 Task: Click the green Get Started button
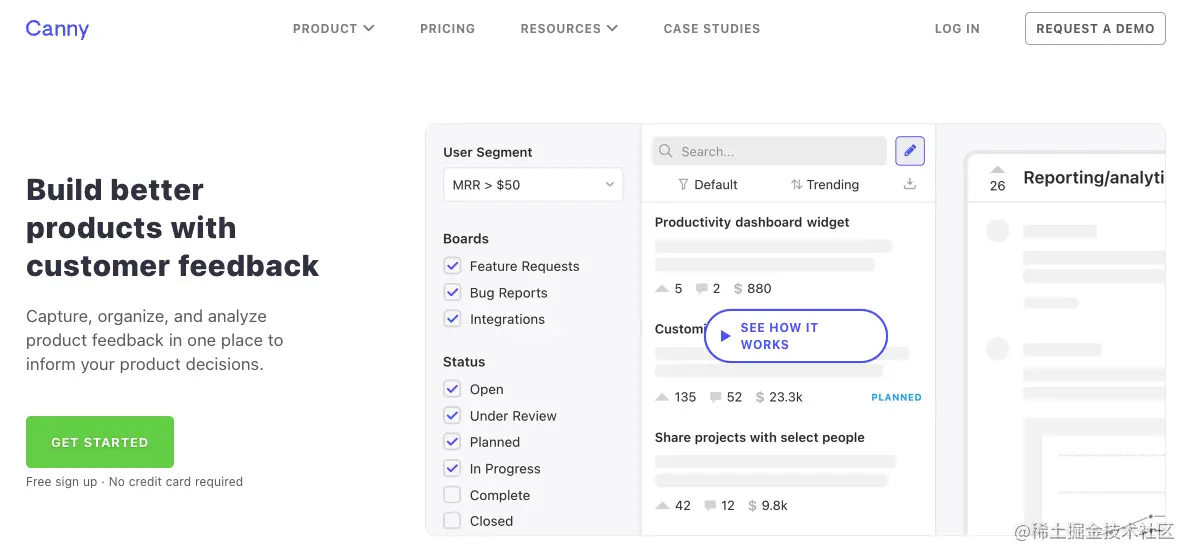coord(100,442)
